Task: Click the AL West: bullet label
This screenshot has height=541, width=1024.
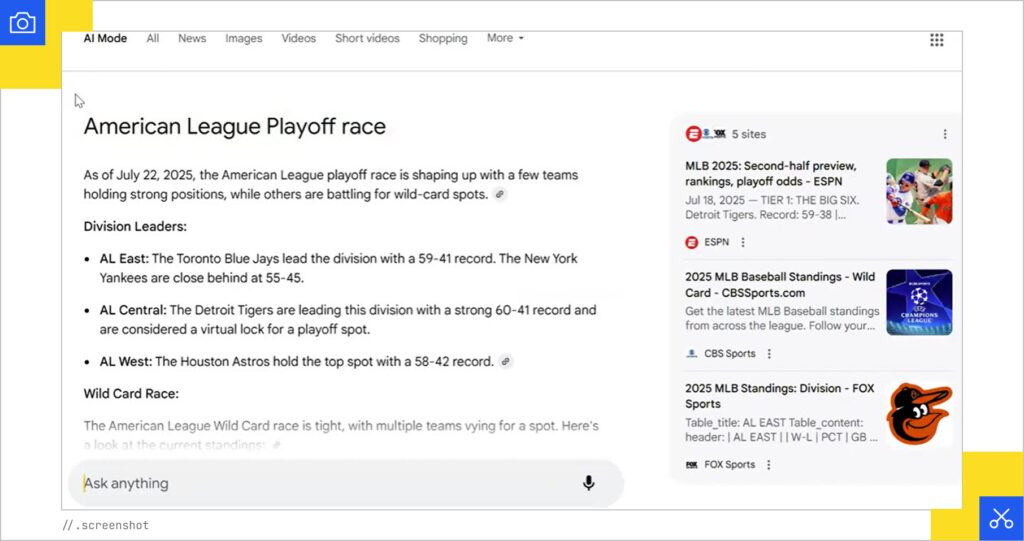Action: 126,361
